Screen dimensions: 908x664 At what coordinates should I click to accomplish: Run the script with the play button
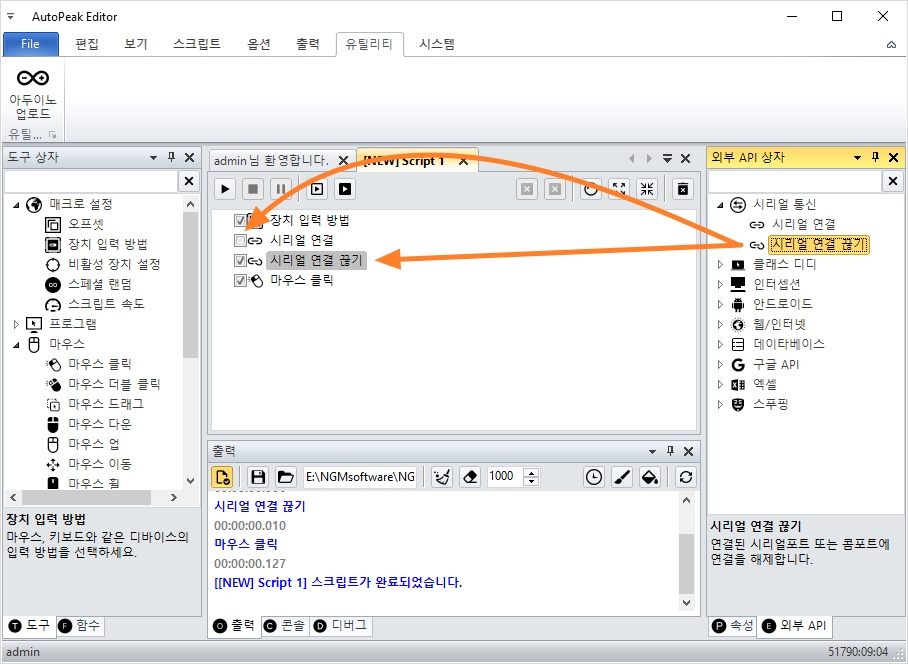click(225, 189)
